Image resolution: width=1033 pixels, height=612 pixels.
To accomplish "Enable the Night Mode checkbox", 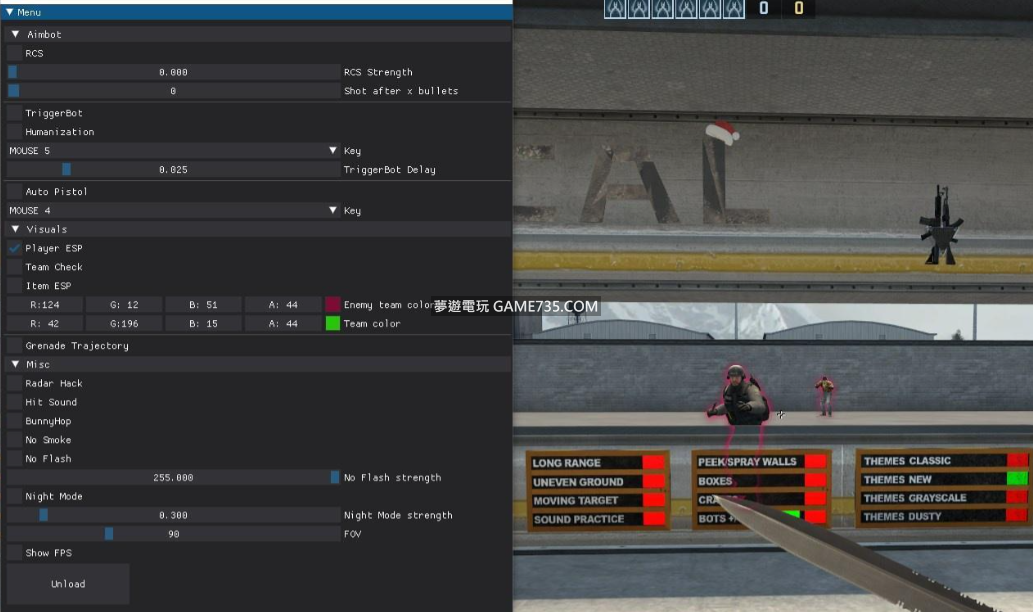I will (x=14, y=497).
